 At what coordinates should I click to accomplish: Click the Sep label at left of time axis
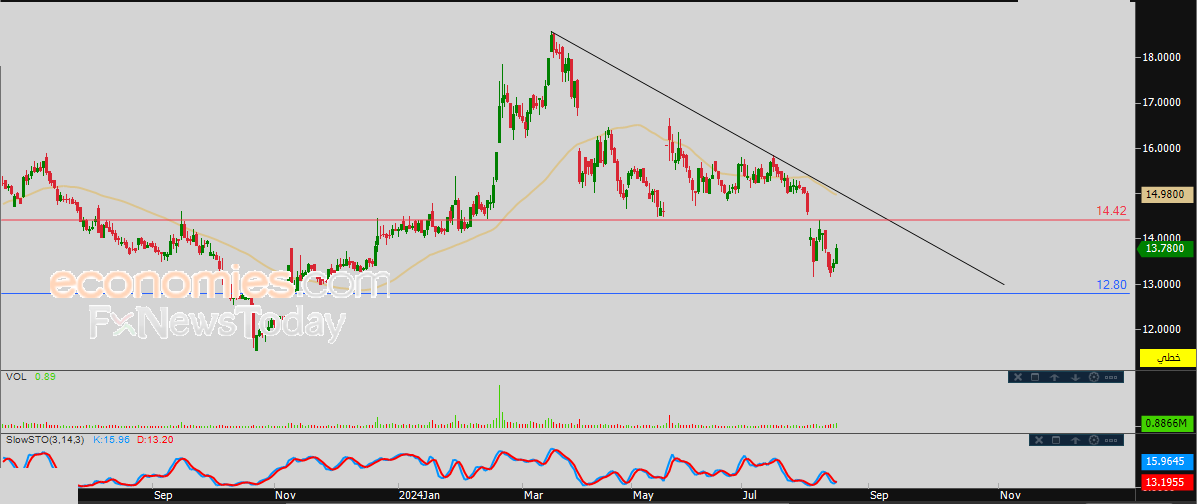point(163,496)
